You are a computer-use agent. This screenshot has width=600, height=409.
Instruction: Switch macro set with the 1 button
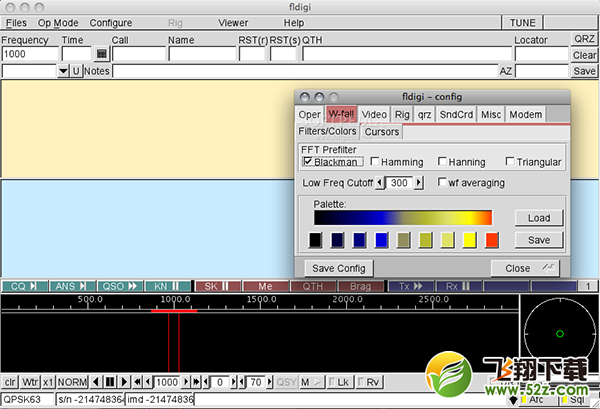click(x=588, y=286)
